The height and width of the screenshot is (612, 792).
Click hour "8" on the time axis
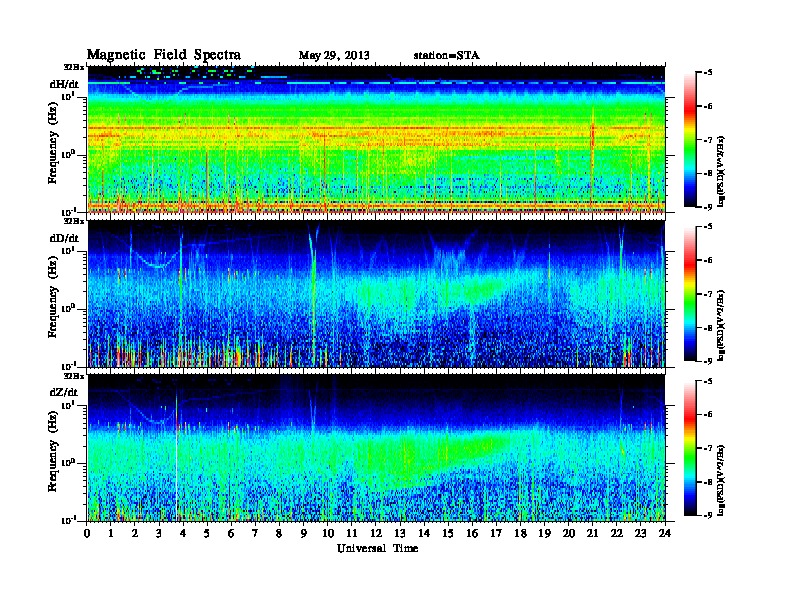279,534
